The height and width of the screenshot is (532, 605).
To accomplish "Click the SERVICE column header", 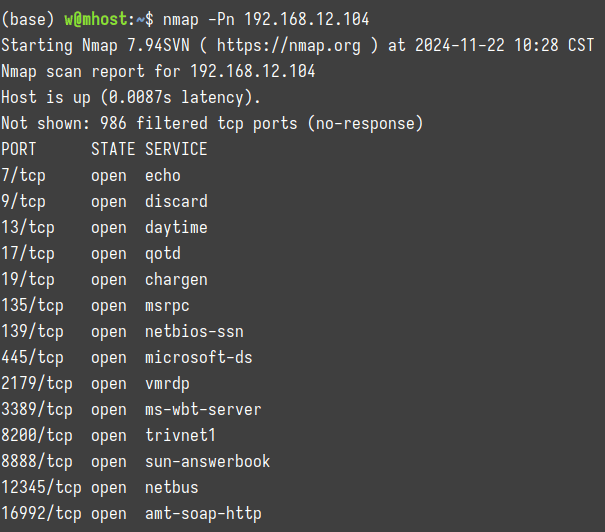I will tap(176, 149).
